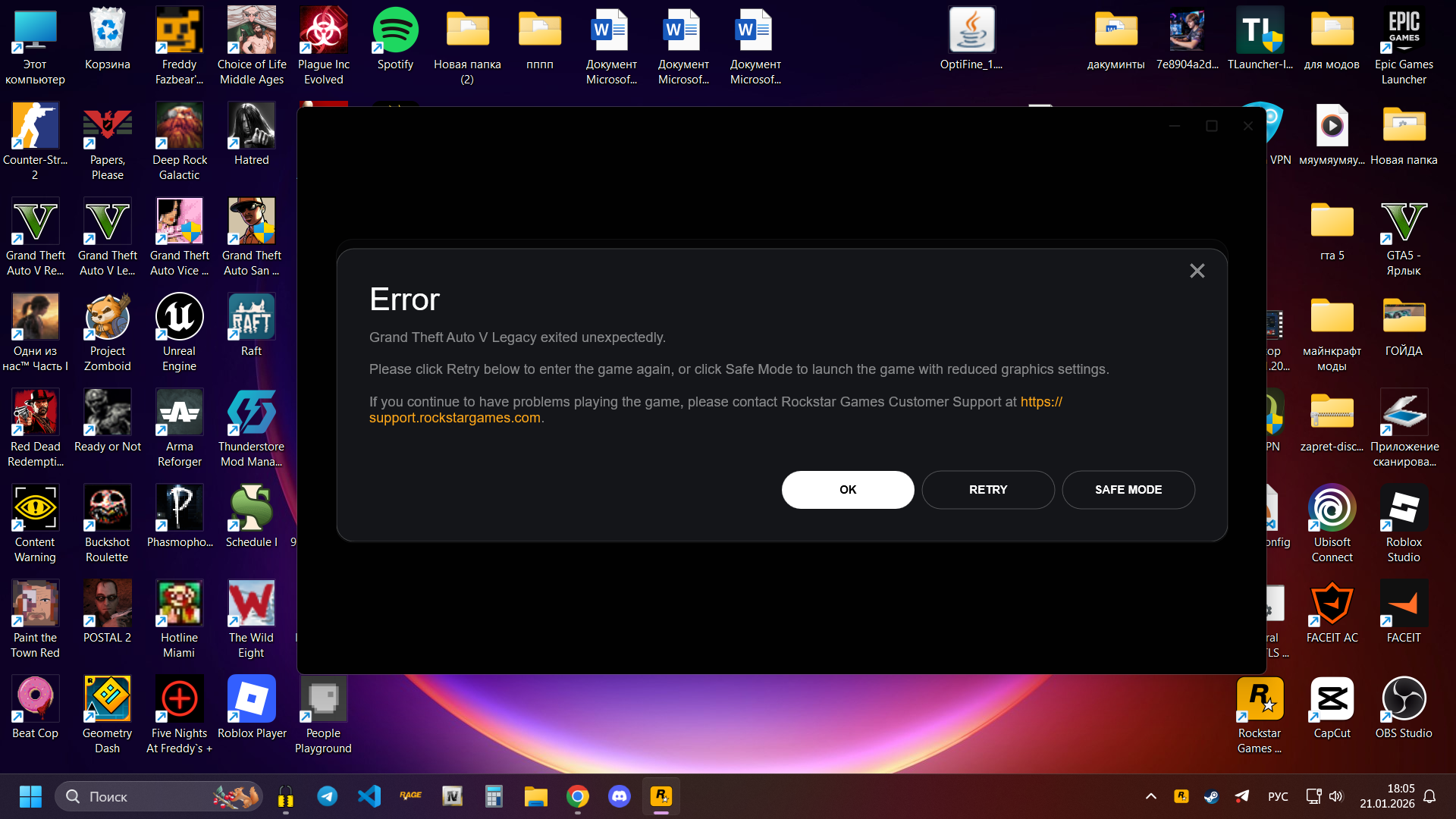Viewport: 1456px width, 819px height.
Task: Open Discord from the taskbar
Action: (619, 796)
